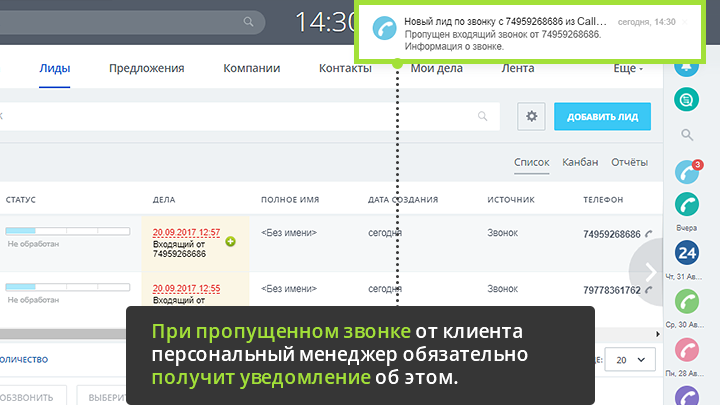Image resolution: width=720 pixels, height=405 pixels.
Task: Call 74959268686 using the handset icon
Action: (649, 234)
